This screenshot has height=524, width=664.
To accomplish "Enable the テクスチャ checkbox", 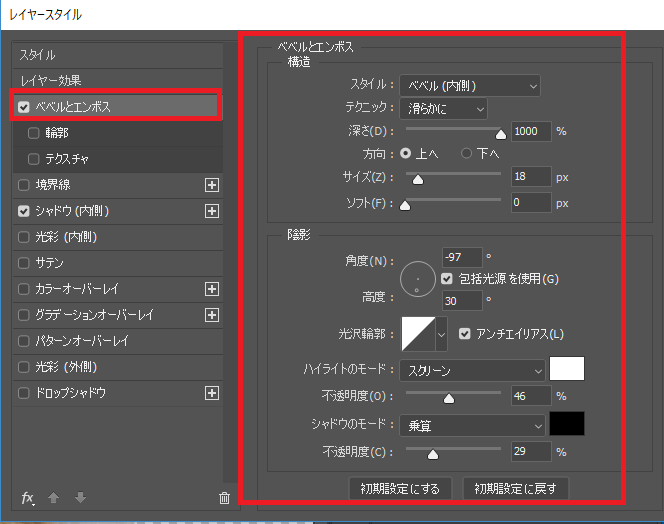I will 33,159.
